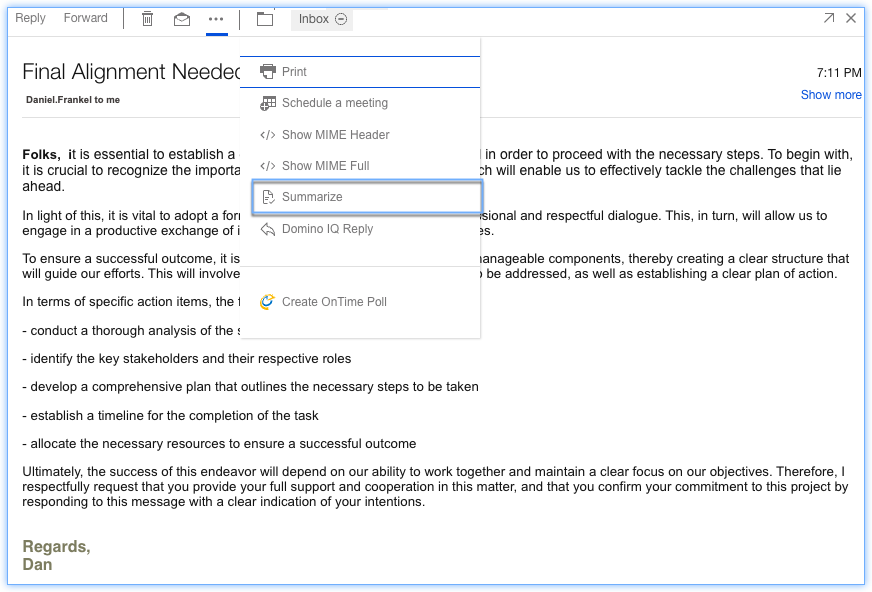This screenshot has height=592, width=872.
Task: Click line about allocating necessary resources
Action: click(219, 444)
